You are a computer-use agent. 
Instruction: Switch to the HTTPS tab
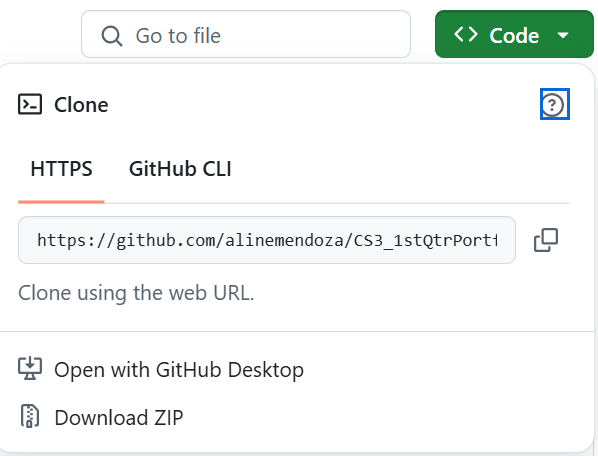(x=61, y=169)
